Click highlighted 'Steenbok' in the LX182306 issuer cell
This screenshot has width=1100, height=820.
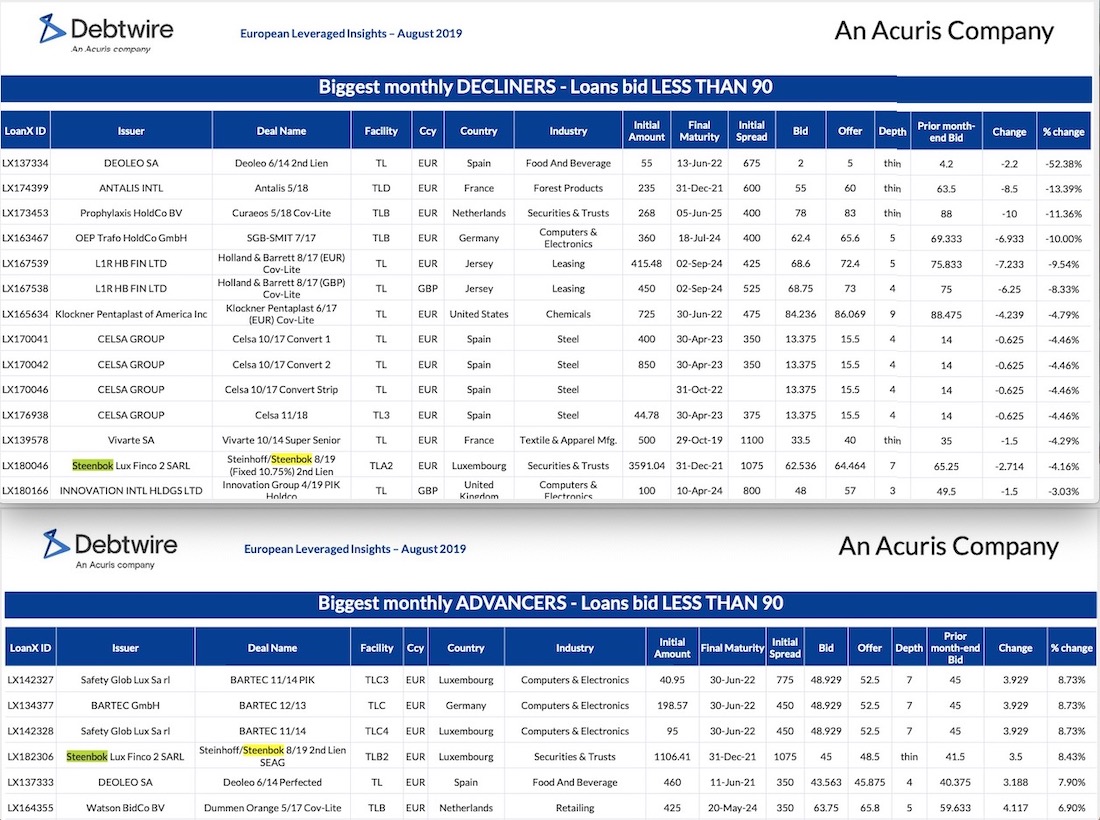[x=87, y=756]
